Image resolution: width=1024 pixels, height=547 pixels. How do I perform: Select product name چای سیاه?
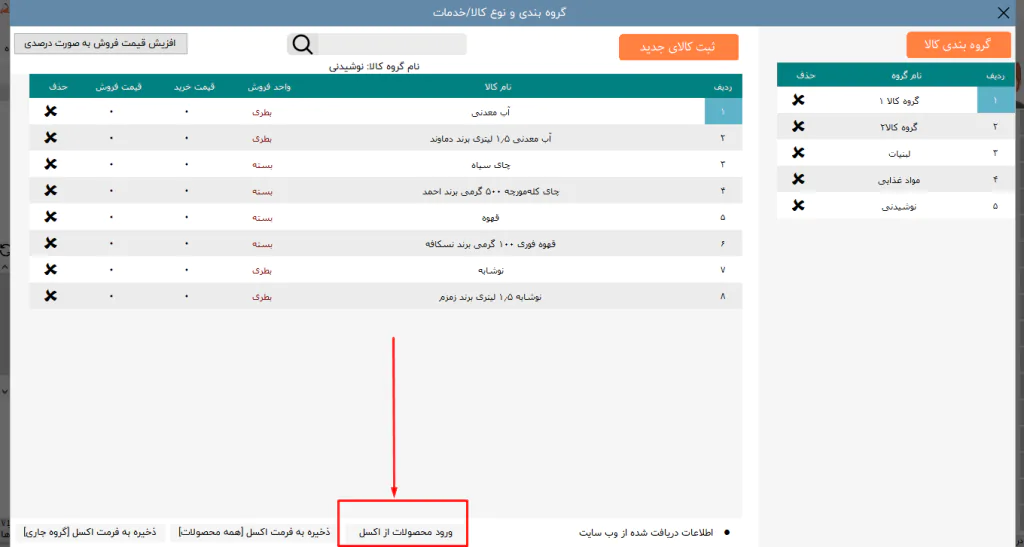pos(490,165)
